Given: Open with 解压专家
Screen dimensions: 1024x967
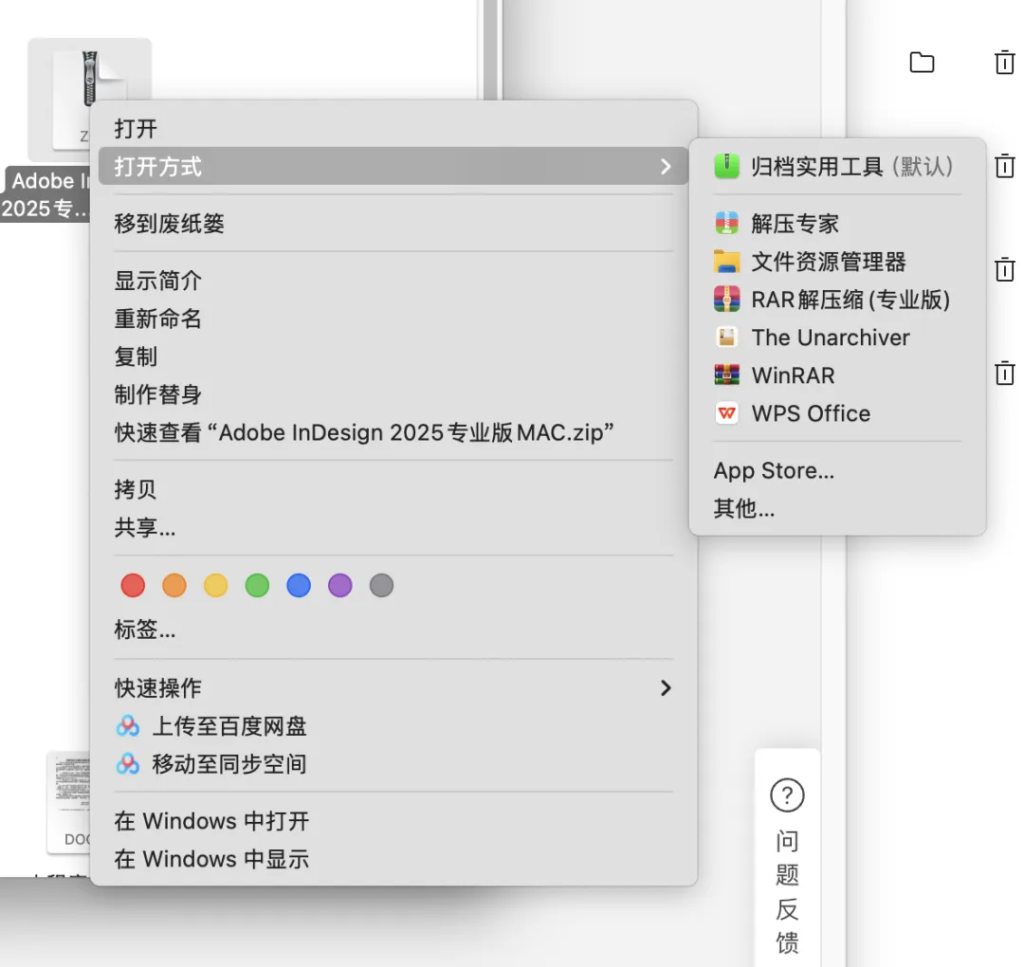Looking at the screenshot, I should pyautogui.click(x=837, y=223).
